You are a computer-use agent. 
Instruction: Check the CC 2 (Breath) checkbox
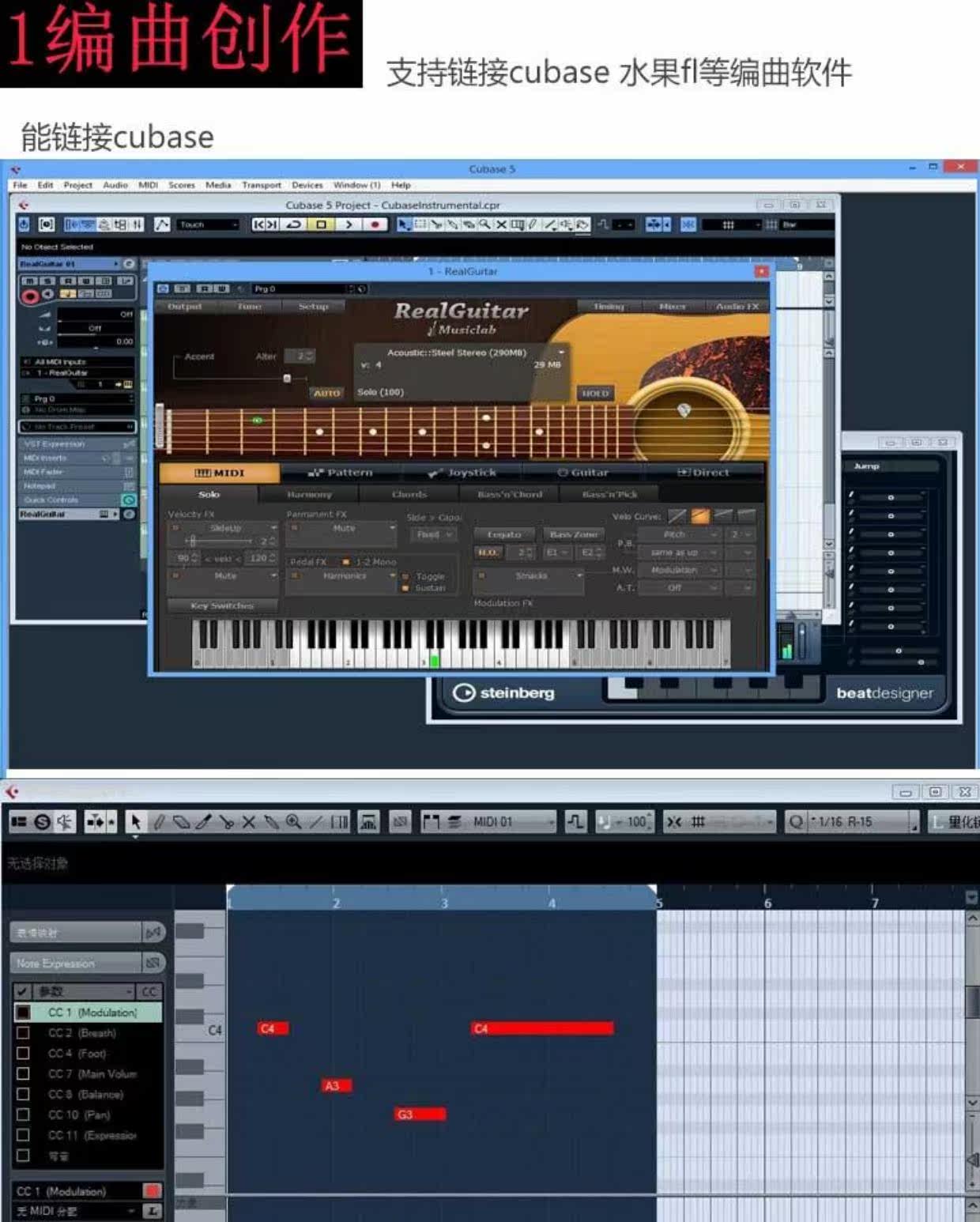[x=23, y=1033]
